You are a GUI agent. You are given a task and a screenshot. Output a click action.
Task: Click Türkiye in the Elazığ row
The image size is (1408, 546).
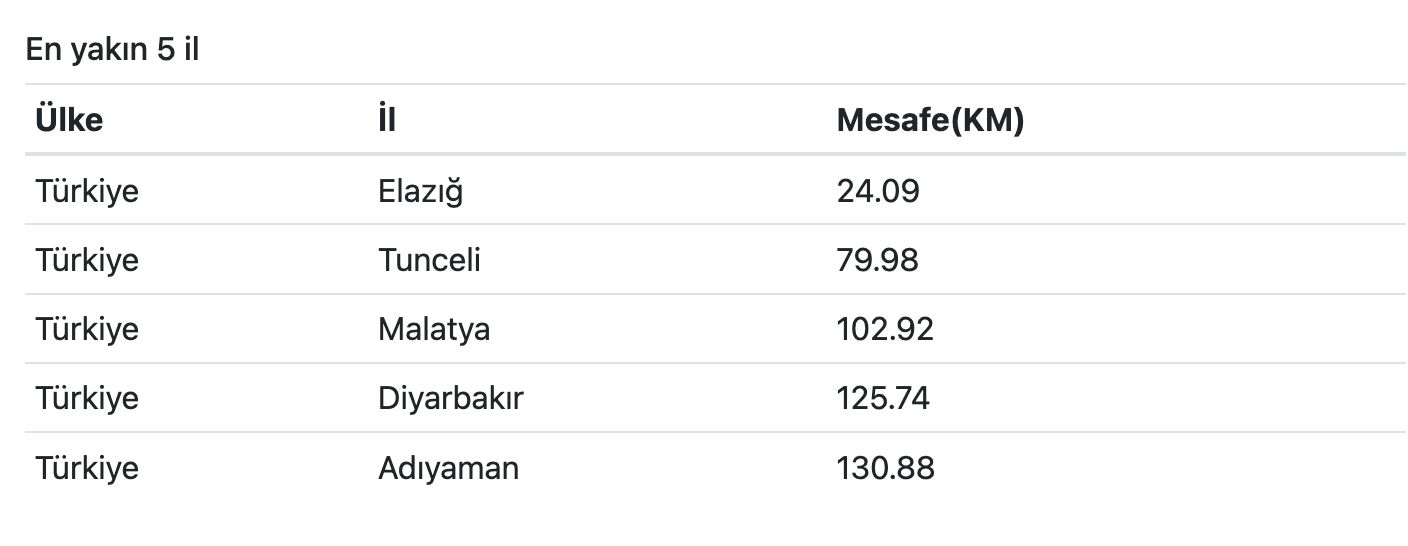(x=87, y=190)
